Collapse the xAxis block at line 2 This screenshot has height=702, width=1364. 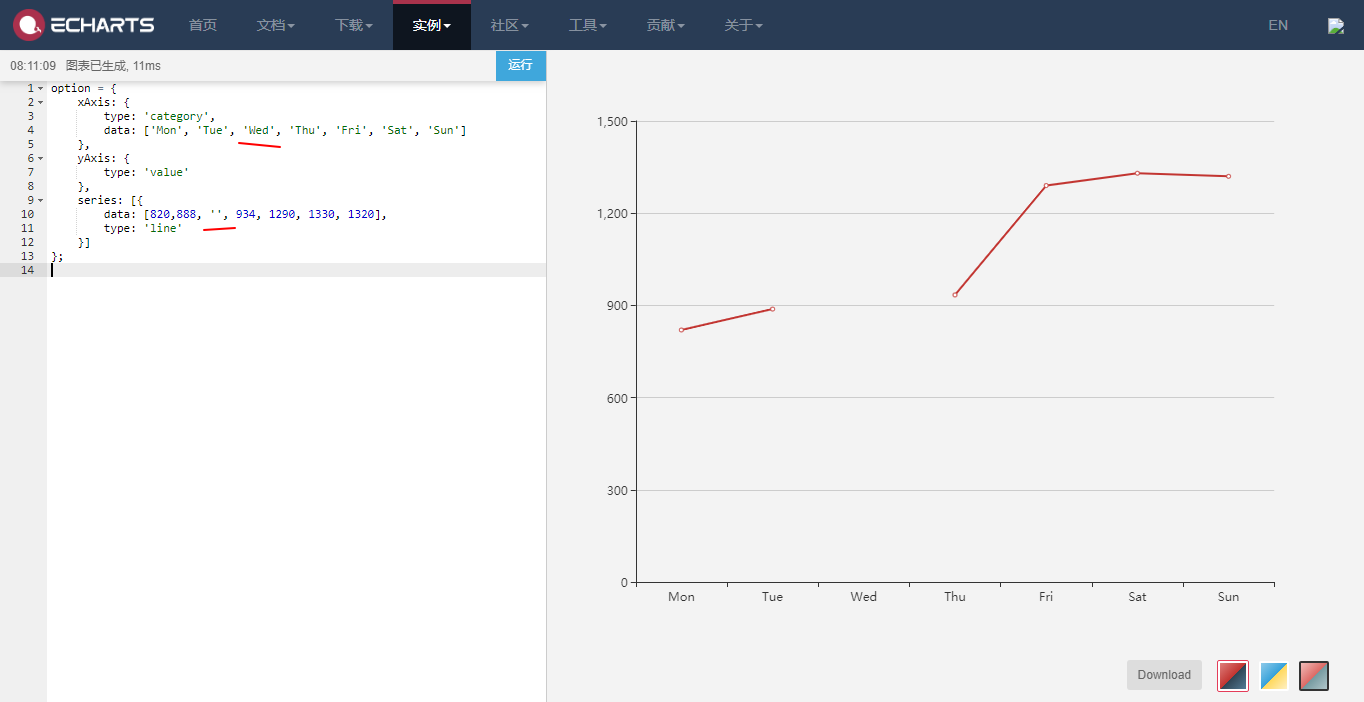point(40,102)
